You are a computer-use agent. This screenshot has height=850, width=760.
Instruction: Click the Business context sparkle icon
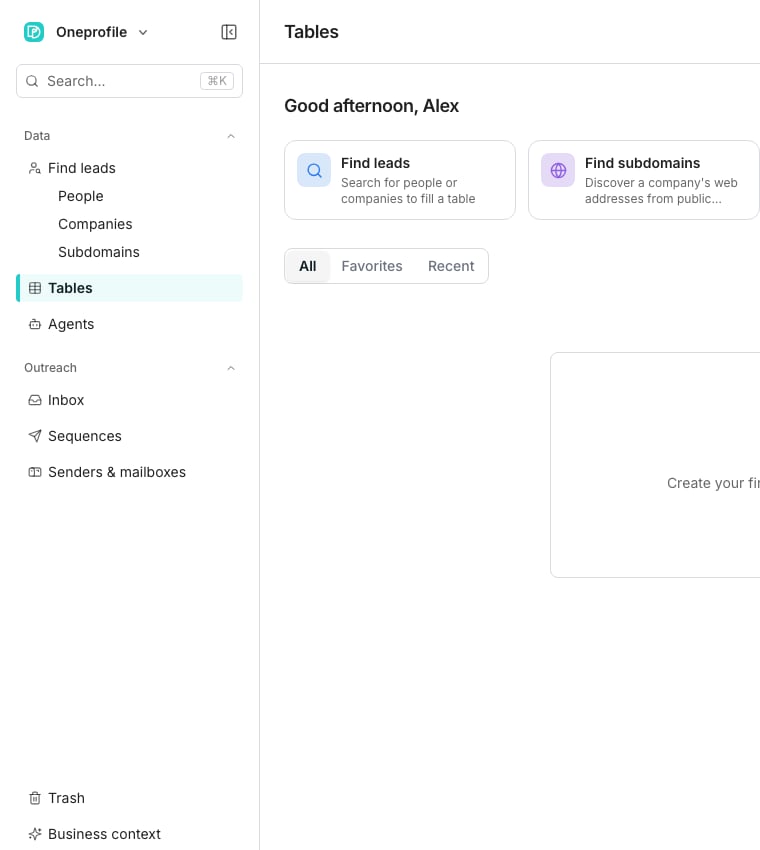35,834
